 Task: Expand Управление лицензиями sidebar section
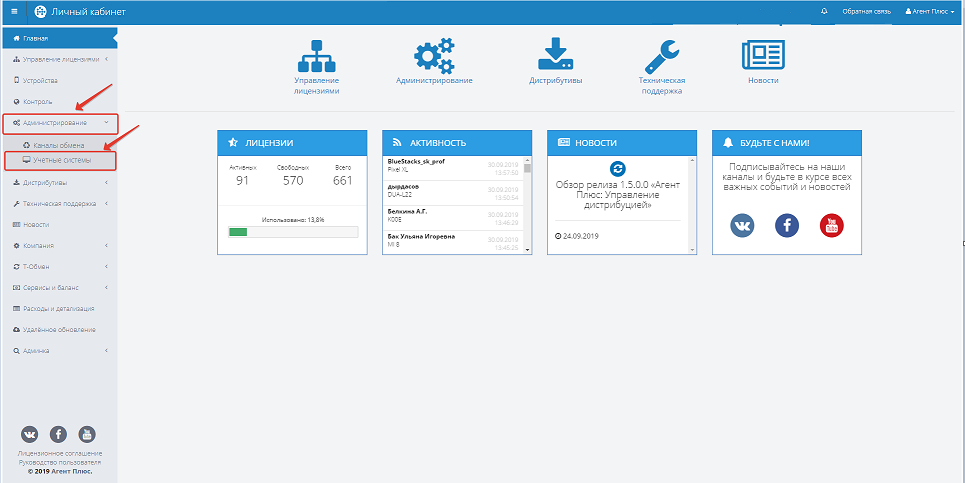[58, 59]
